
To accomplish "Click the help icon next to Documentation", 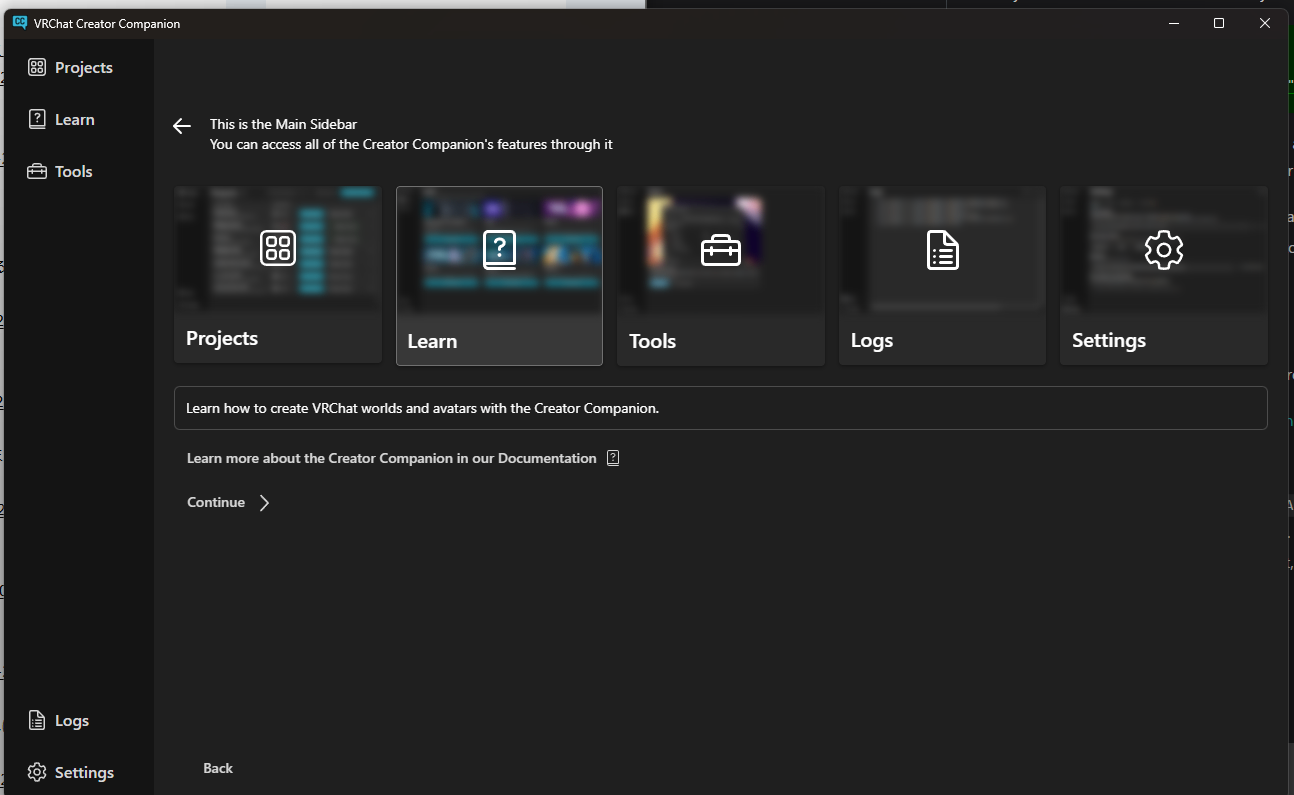I will [x=613, y=458].
